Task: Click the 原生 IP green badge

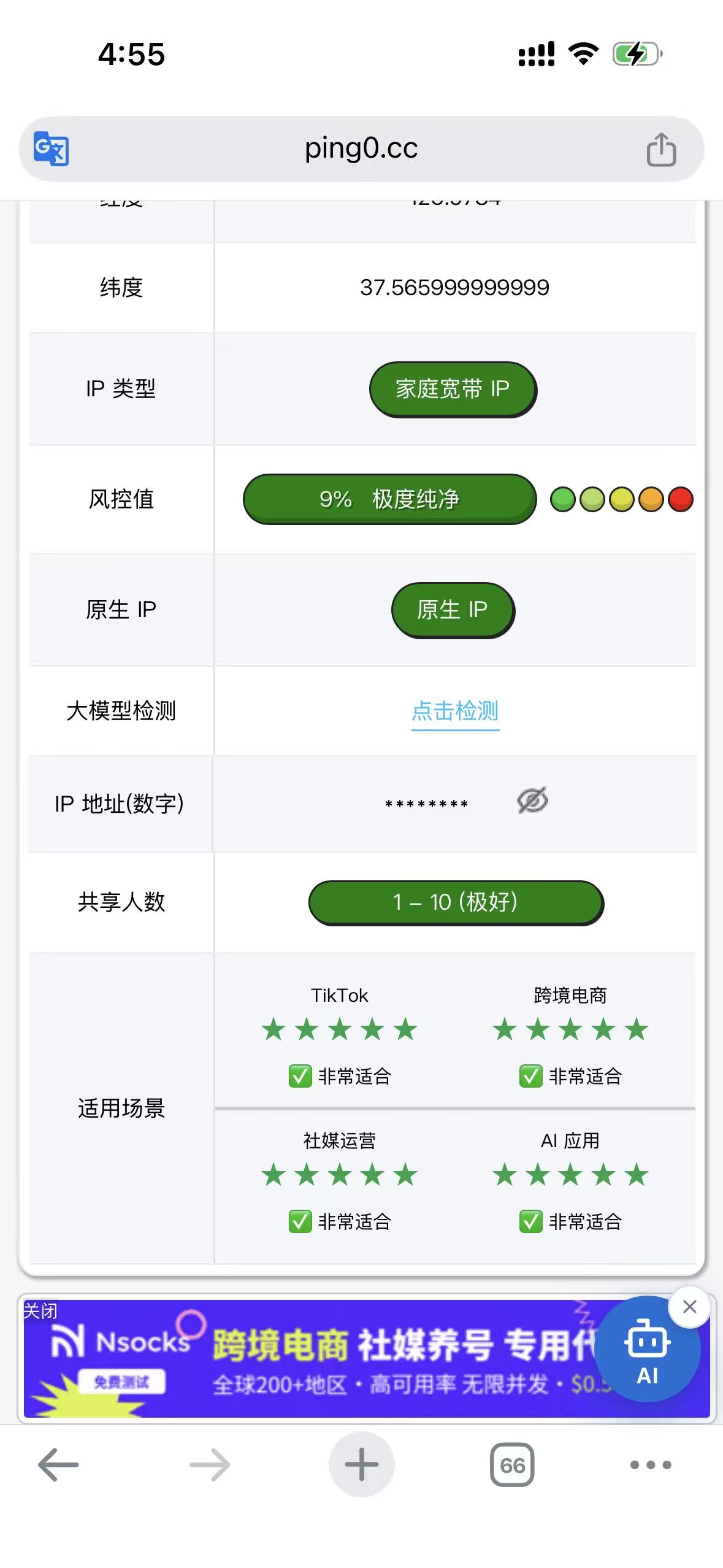Action: tap(453, 610)
